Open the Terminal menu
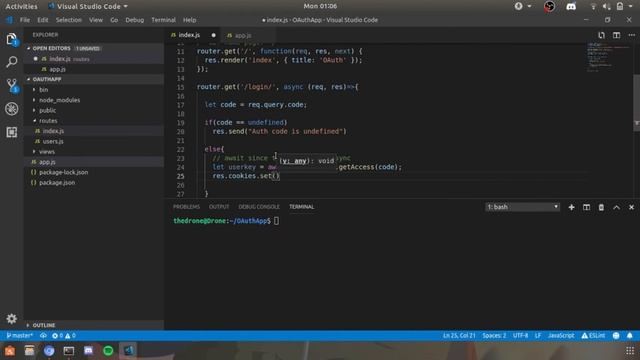640x360 pixels. 163,20
